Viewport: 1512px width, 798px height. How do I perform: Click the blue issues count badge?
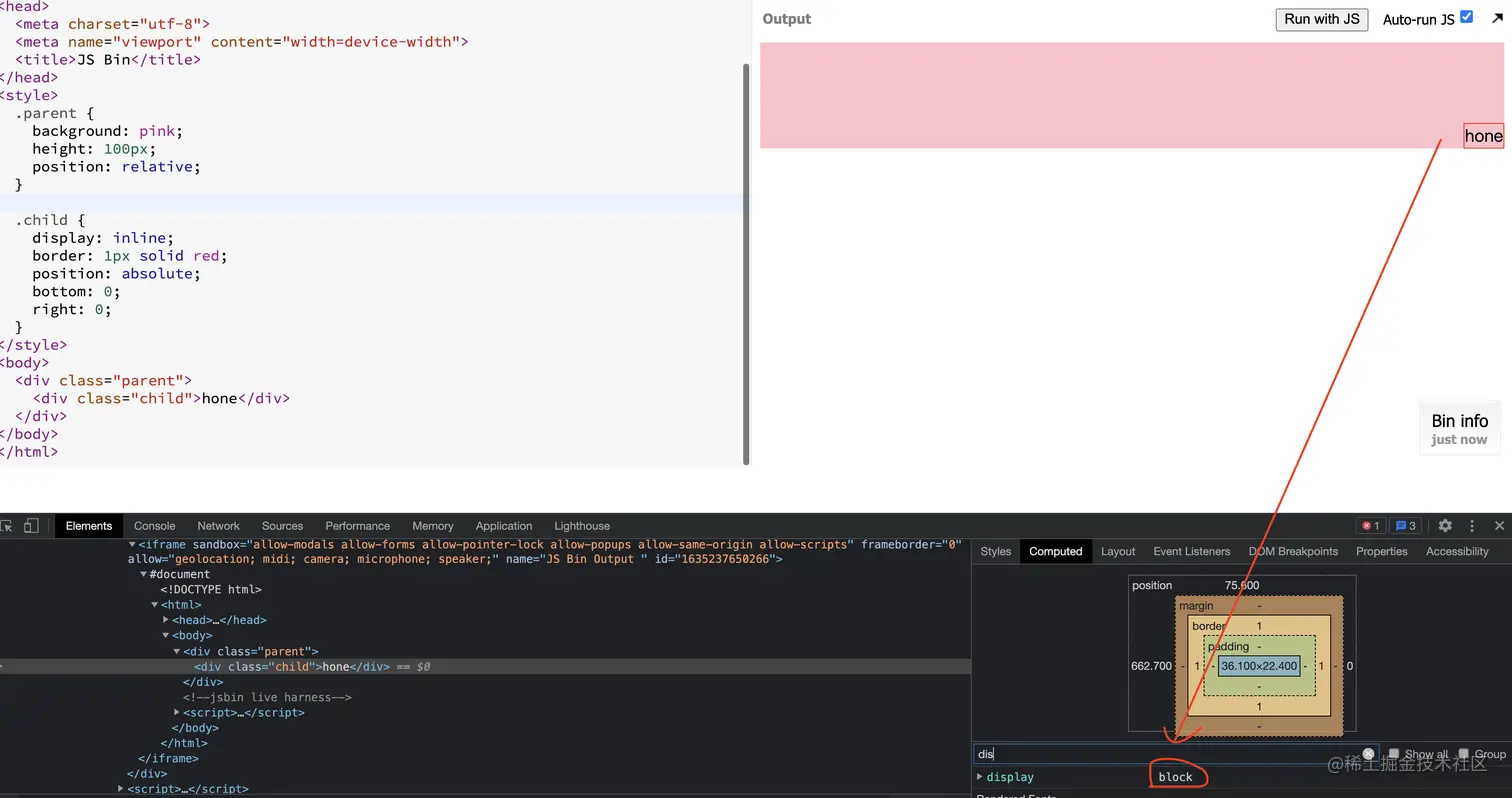coord(1406,526)
